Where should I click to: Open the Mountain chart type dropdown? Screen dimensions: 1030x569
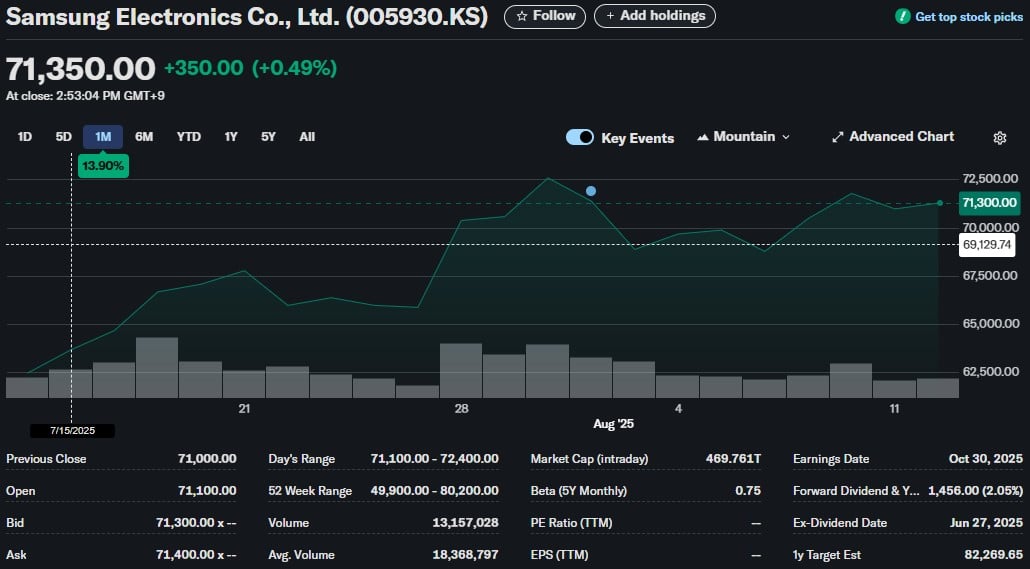pyautogui.click(x=744, y=137)
